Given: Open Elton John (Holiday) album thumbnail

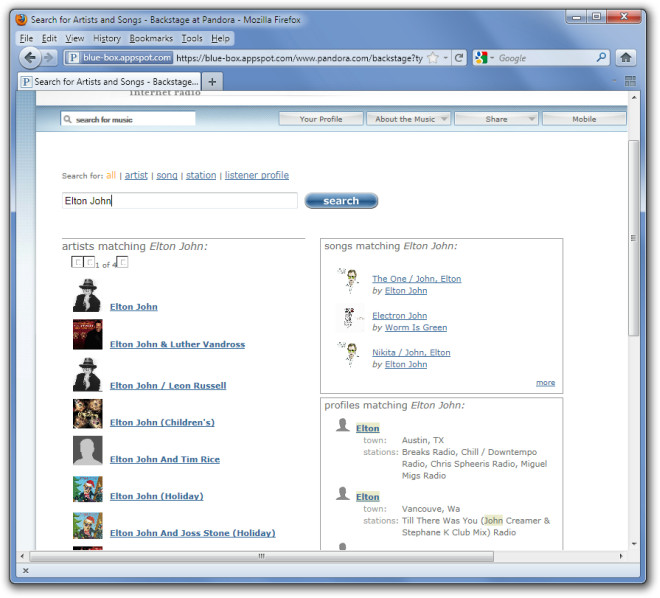Looking at the screenshot, I should (87, 489).
